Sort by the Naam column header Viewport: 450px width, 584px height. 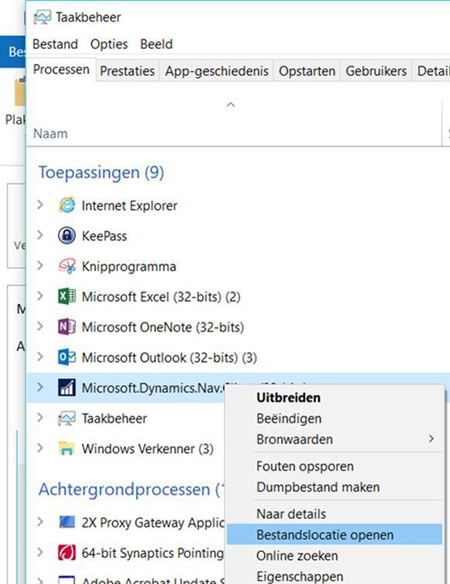pos(51,133)
